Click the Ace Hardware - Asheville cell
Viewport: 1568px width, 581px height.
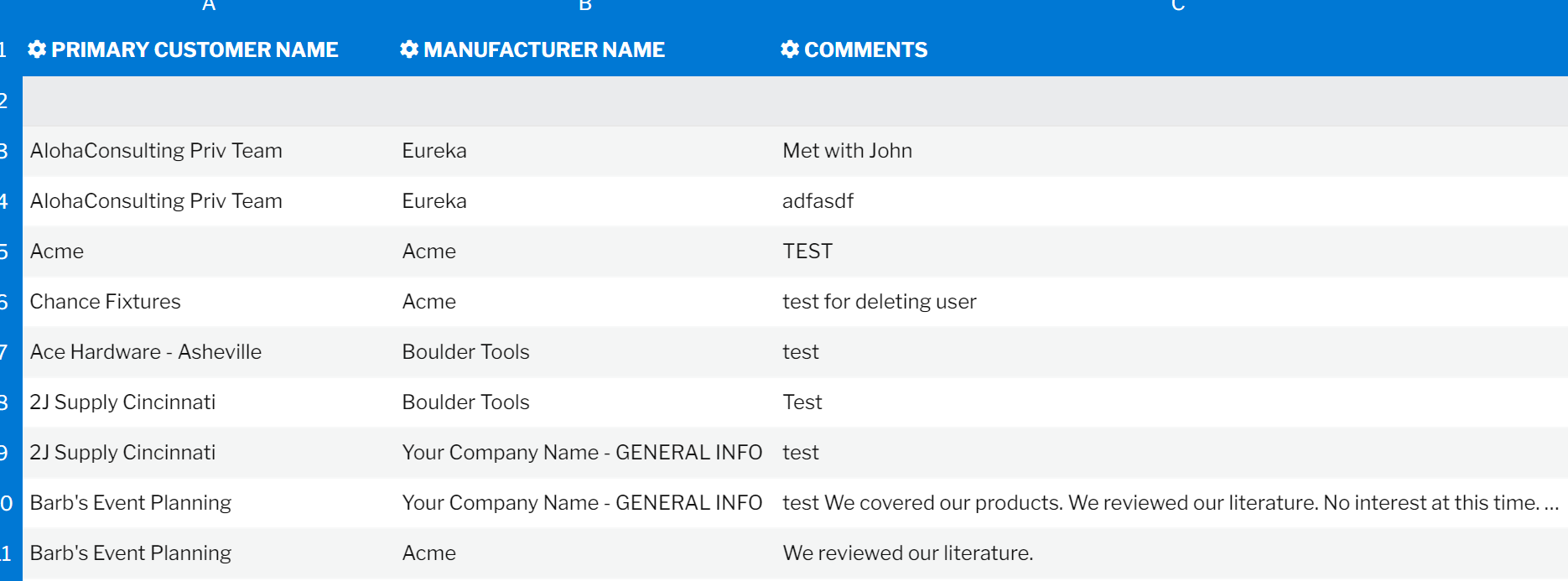tap(146, 352)
